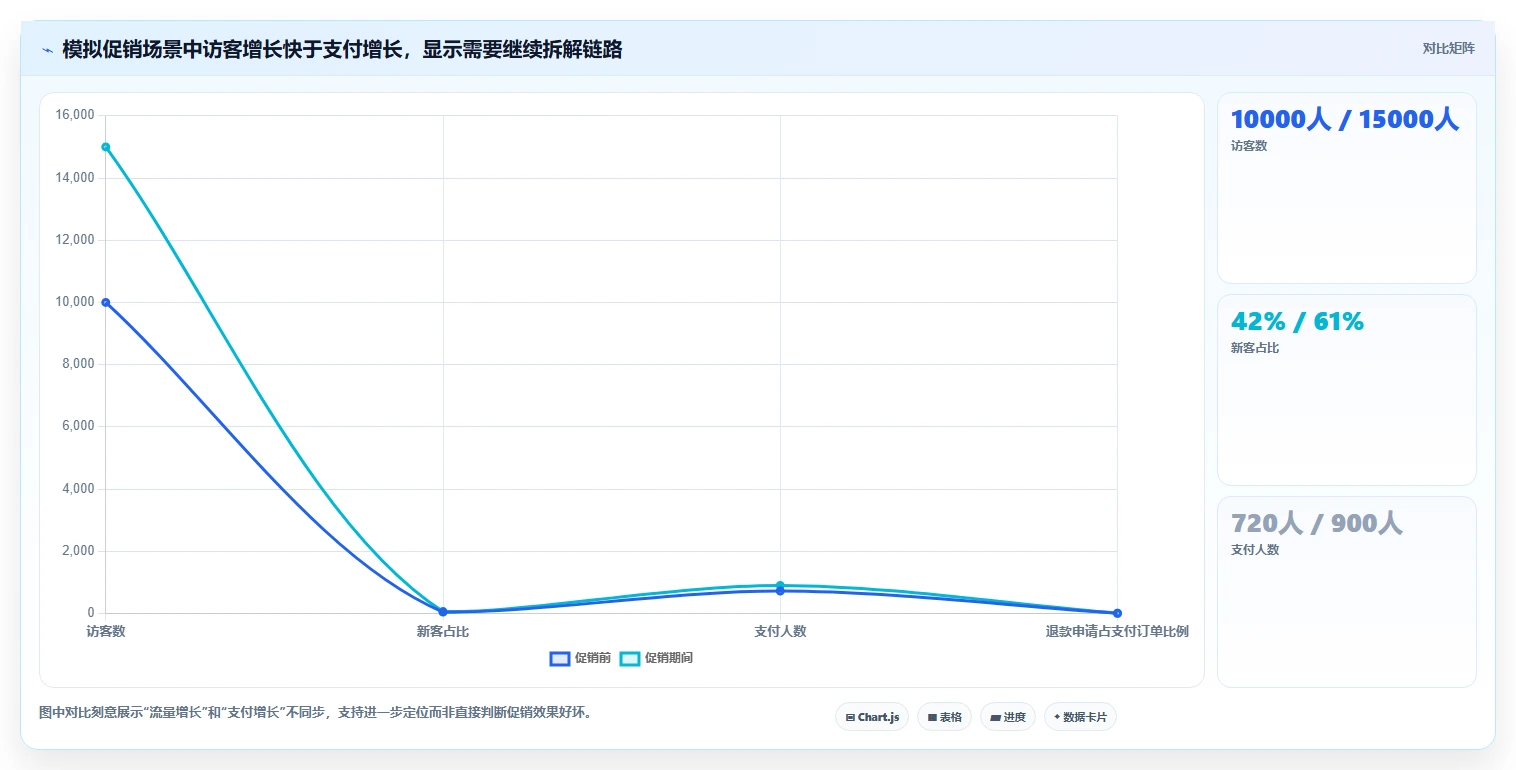Click the 数据卡片 chip at bottom
1516x770 pixels.
(x=1080, y=717)
